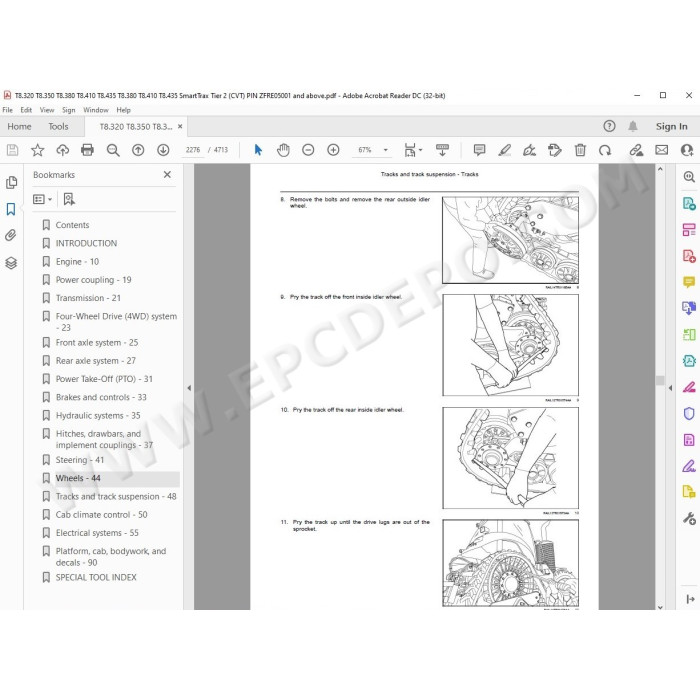Open notifications bell icon
Screen dimensions: 700x700
(x=633, y=126)
